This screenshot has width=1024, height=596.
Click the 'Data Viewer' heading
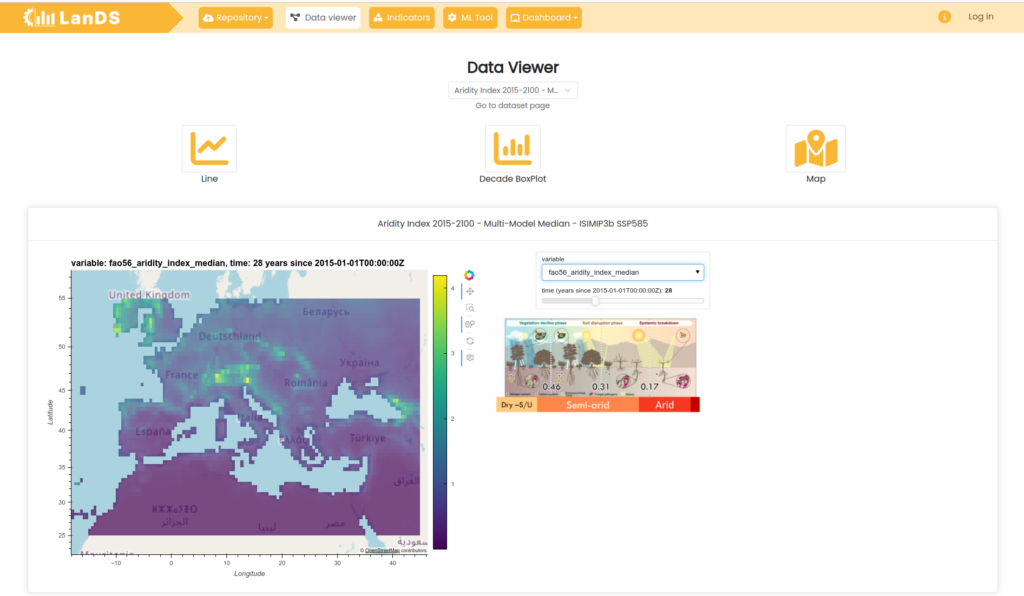tap(513, 67)
